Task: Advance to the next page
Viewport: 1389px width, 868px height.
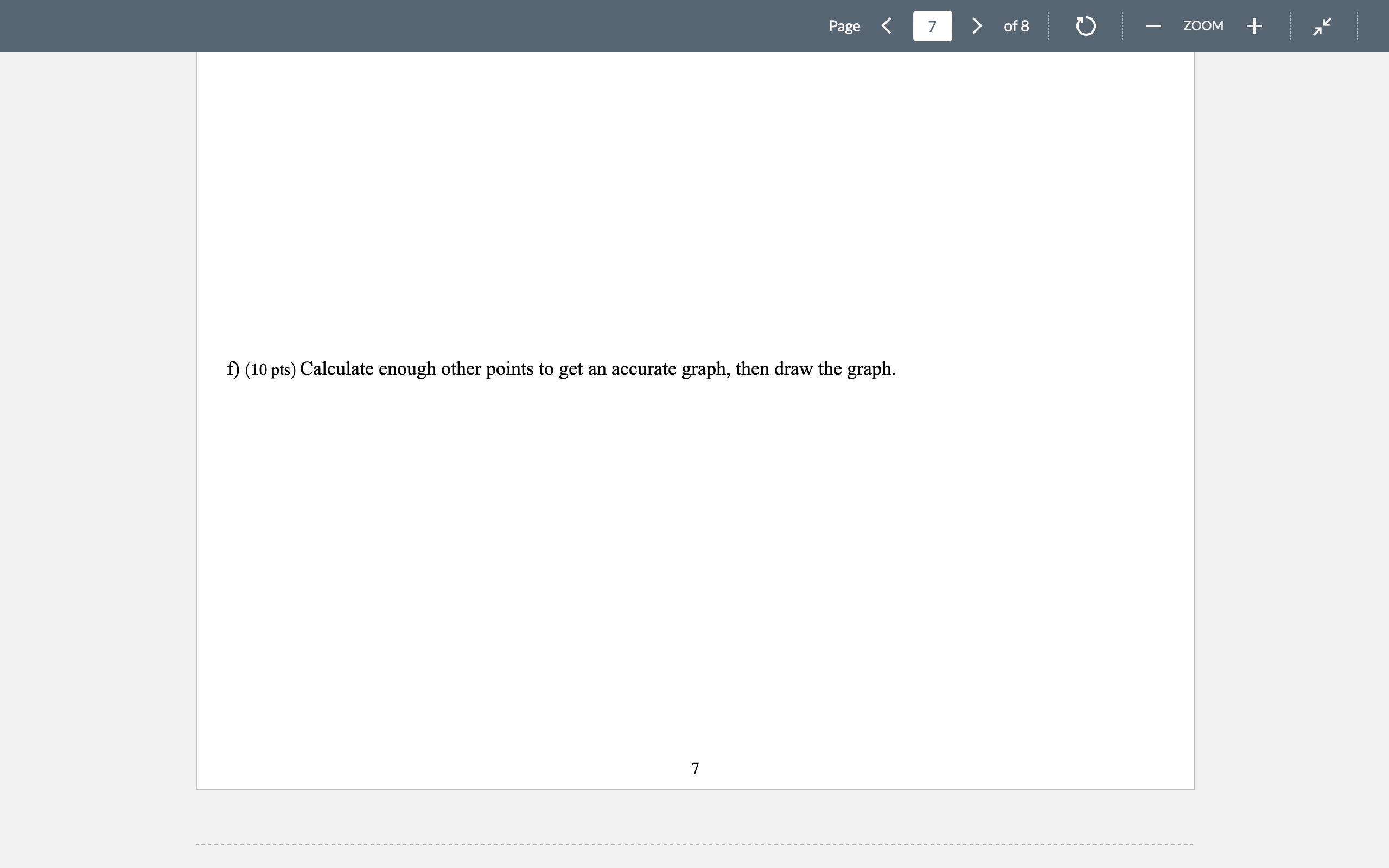Action: click(977, 26)
